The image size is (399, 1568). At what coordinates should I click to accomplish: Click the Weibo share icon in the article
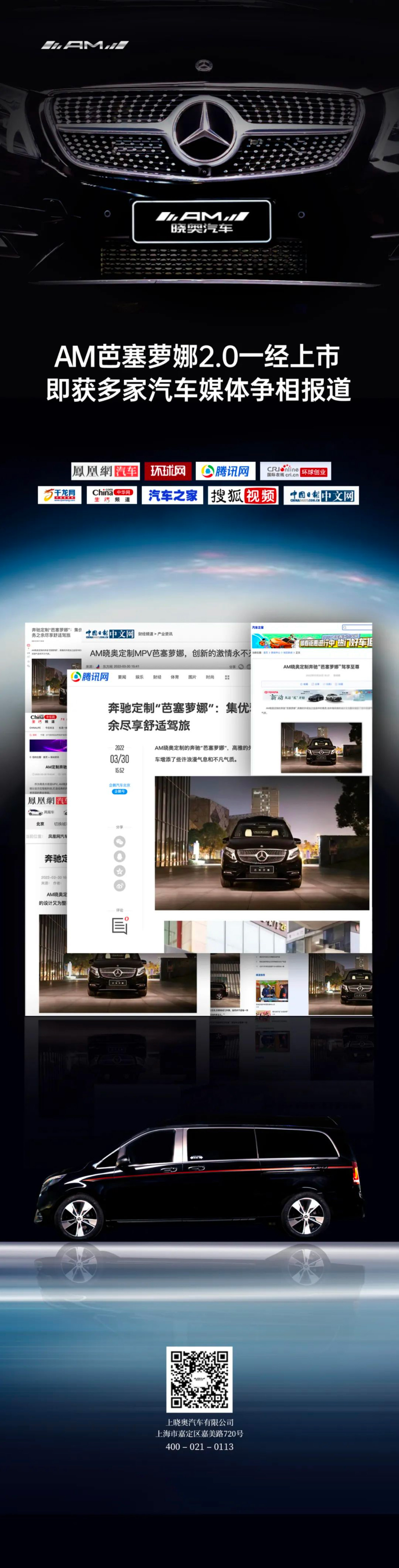point(120,885)
